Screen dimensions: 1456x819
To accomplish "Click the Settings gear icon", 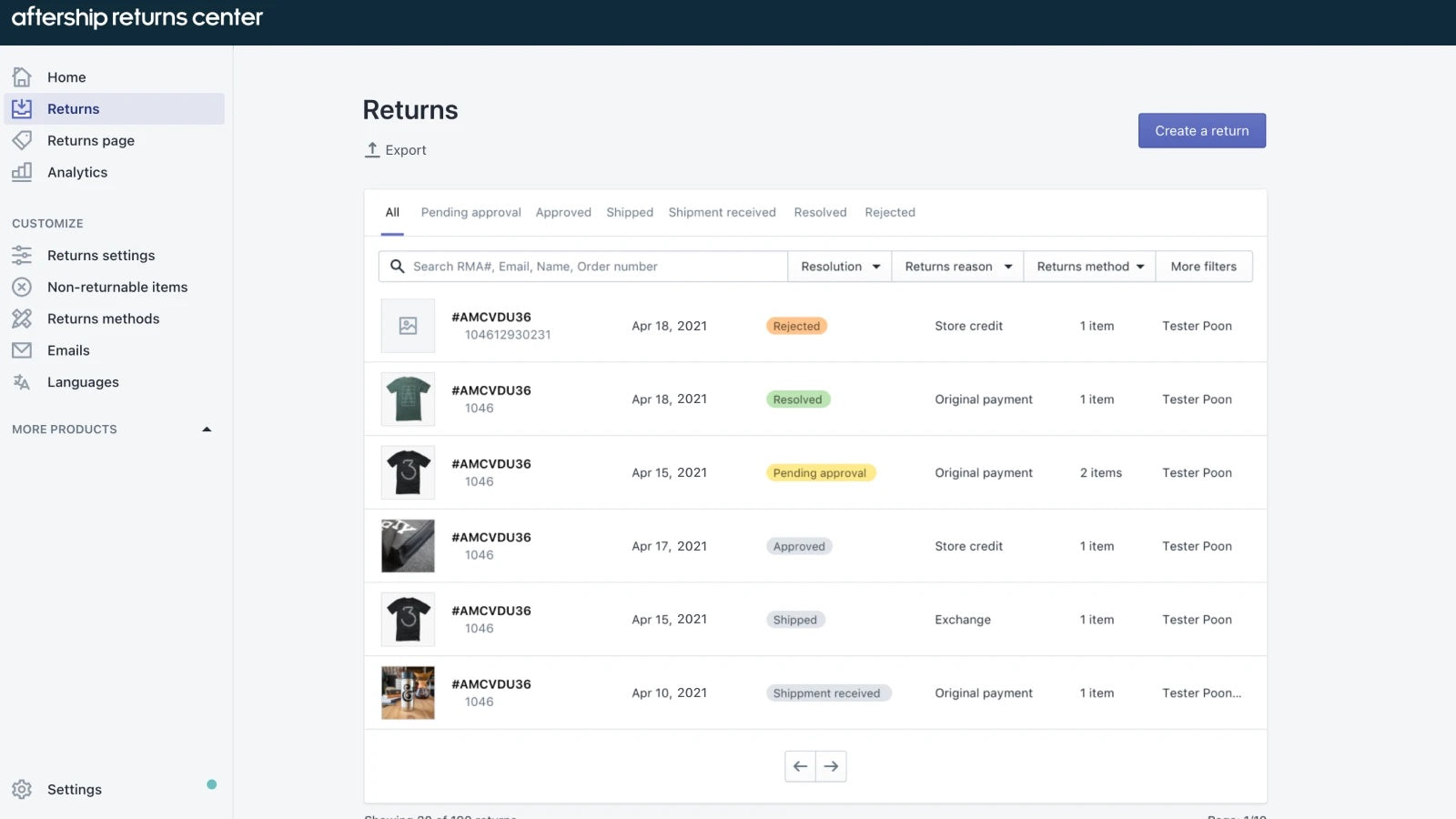I will coord(22,789).
